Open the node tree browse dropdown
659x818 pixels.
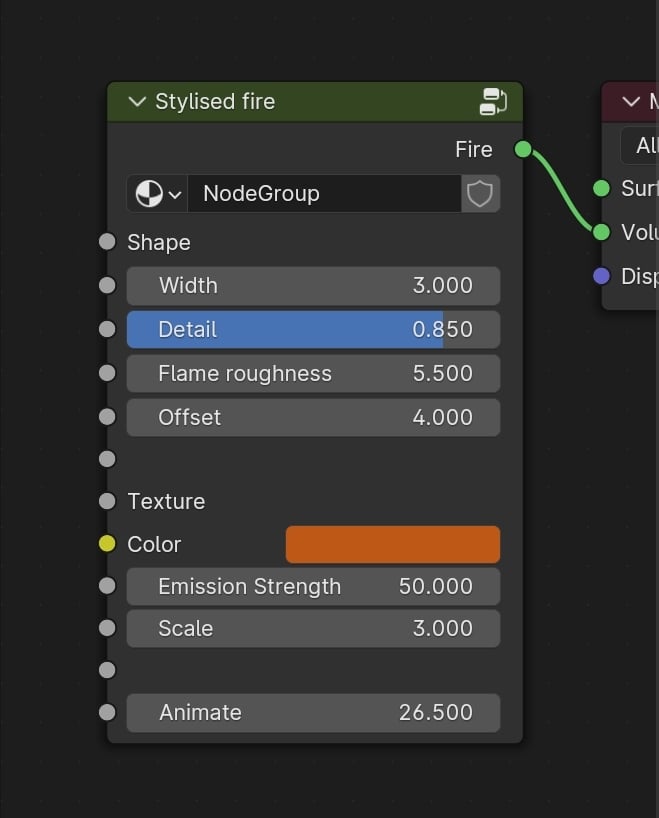tap(158, 193)
